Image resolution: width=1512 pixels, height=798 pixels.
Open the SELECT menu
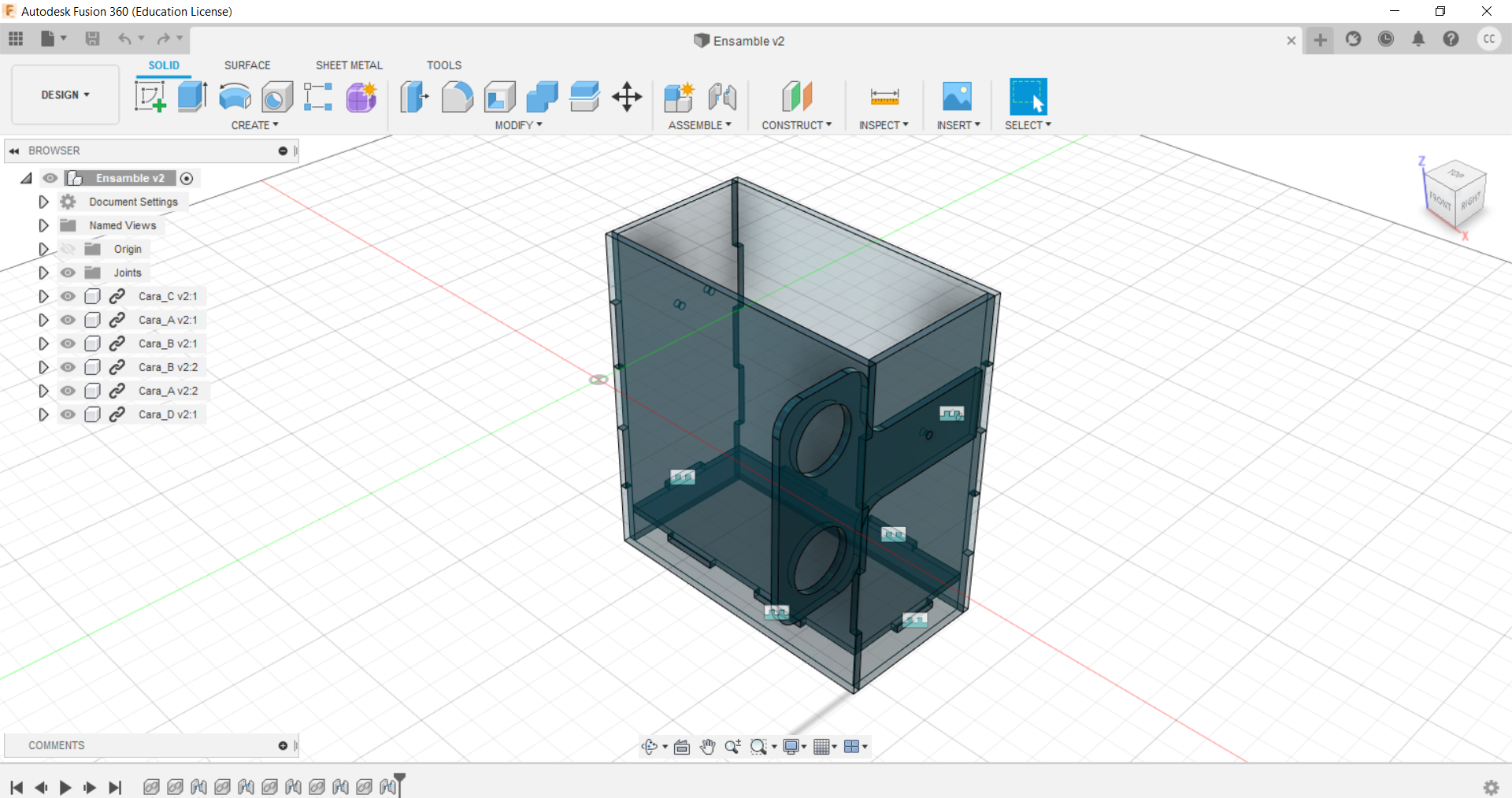click(1028, 125)
